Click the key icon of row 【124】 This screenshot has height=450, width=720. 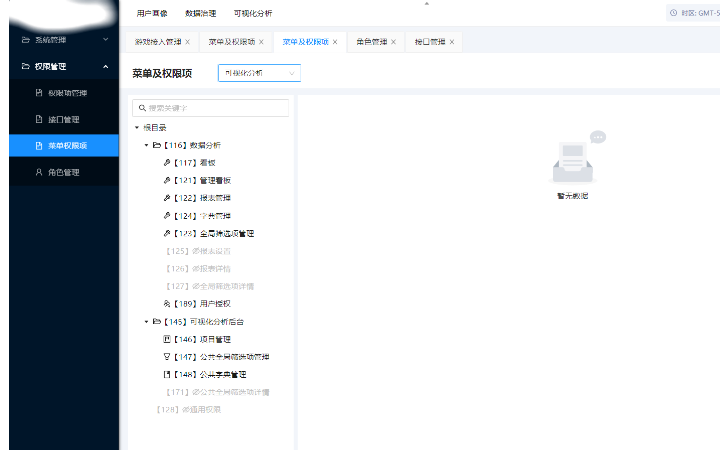[167, 215]
